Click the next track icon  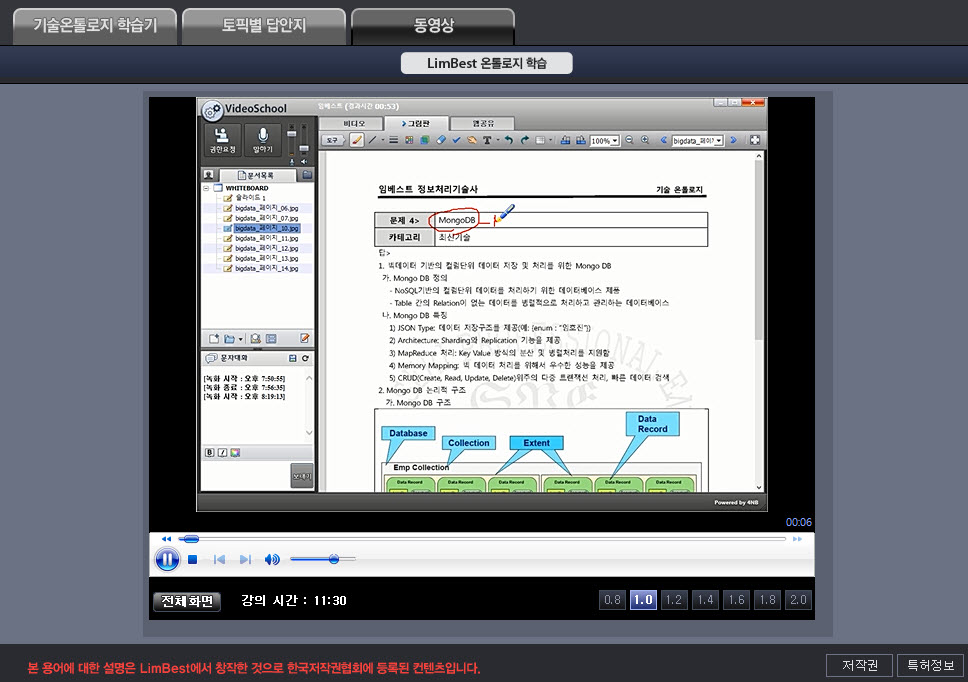pyautogui.click(x=245, y=560)
